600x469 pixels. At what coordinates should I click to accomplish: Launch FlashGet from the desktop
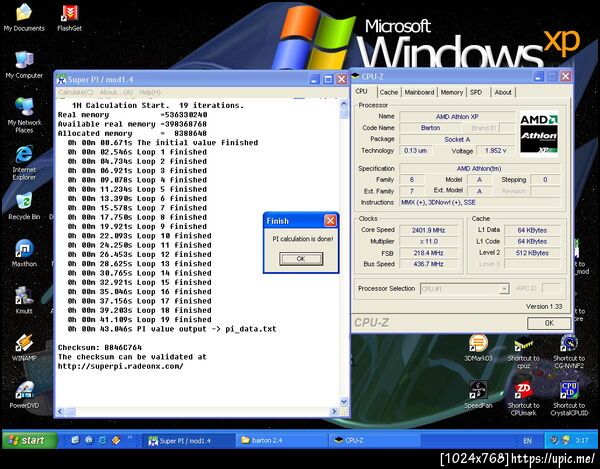click(x=69, y=17)
